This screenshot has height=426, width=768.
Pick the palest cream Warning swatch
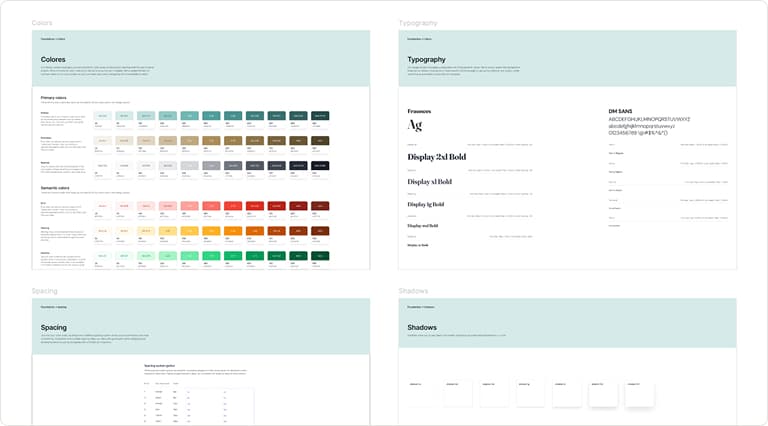click(x=102, y=231)
